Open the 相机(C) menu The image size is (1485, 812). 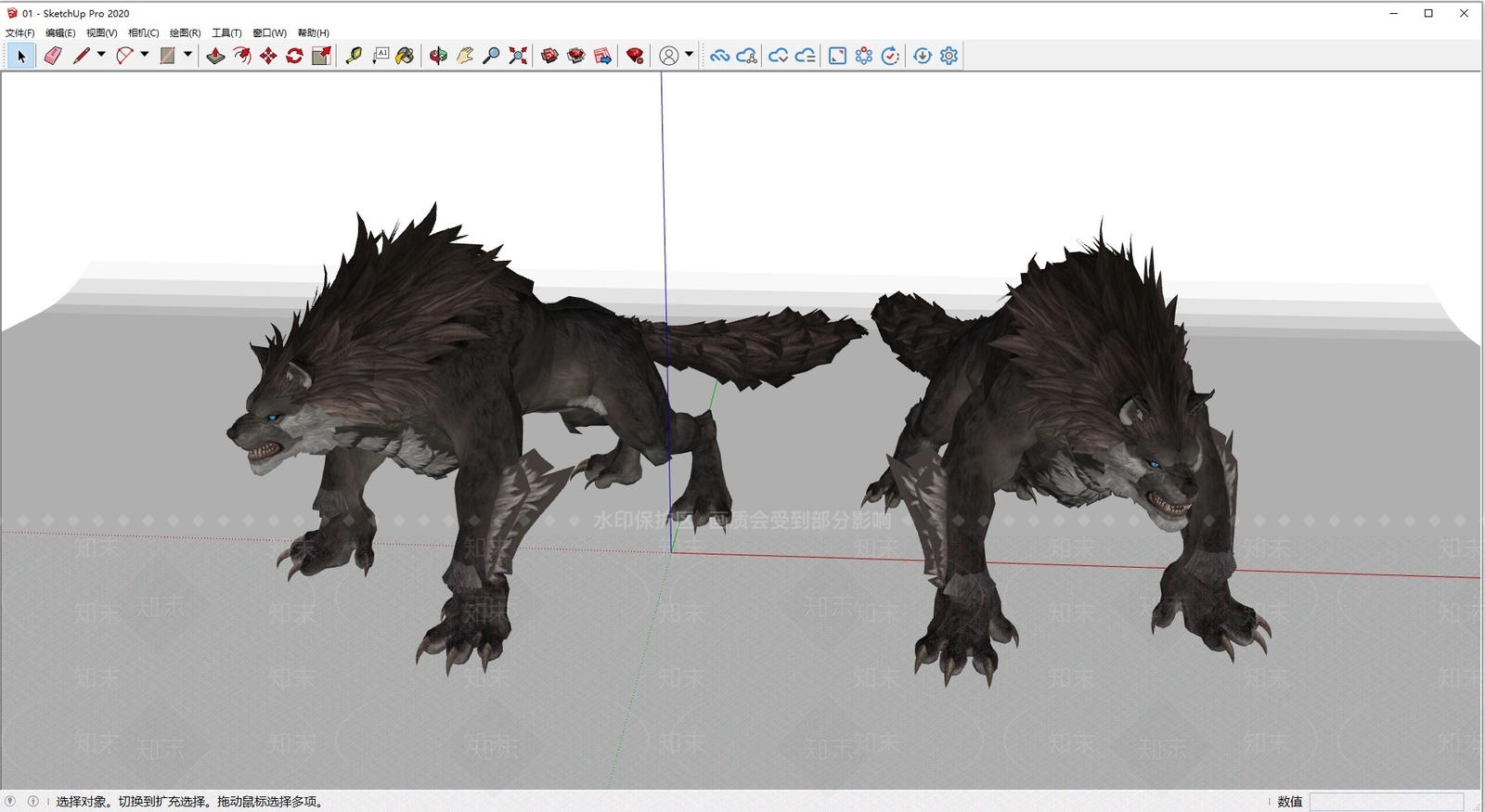click(144, 32)
